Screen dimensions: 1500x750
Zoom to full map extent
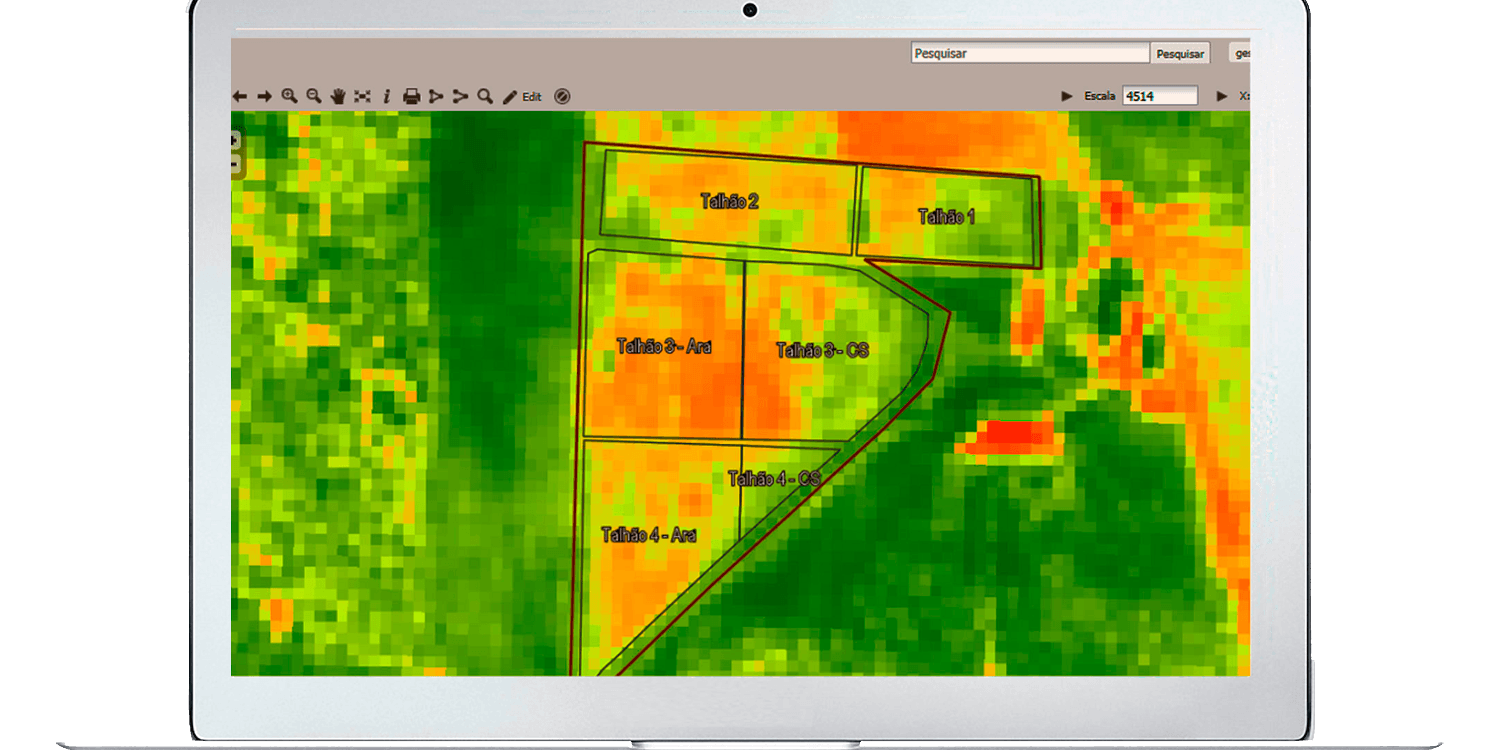point(362,96)
